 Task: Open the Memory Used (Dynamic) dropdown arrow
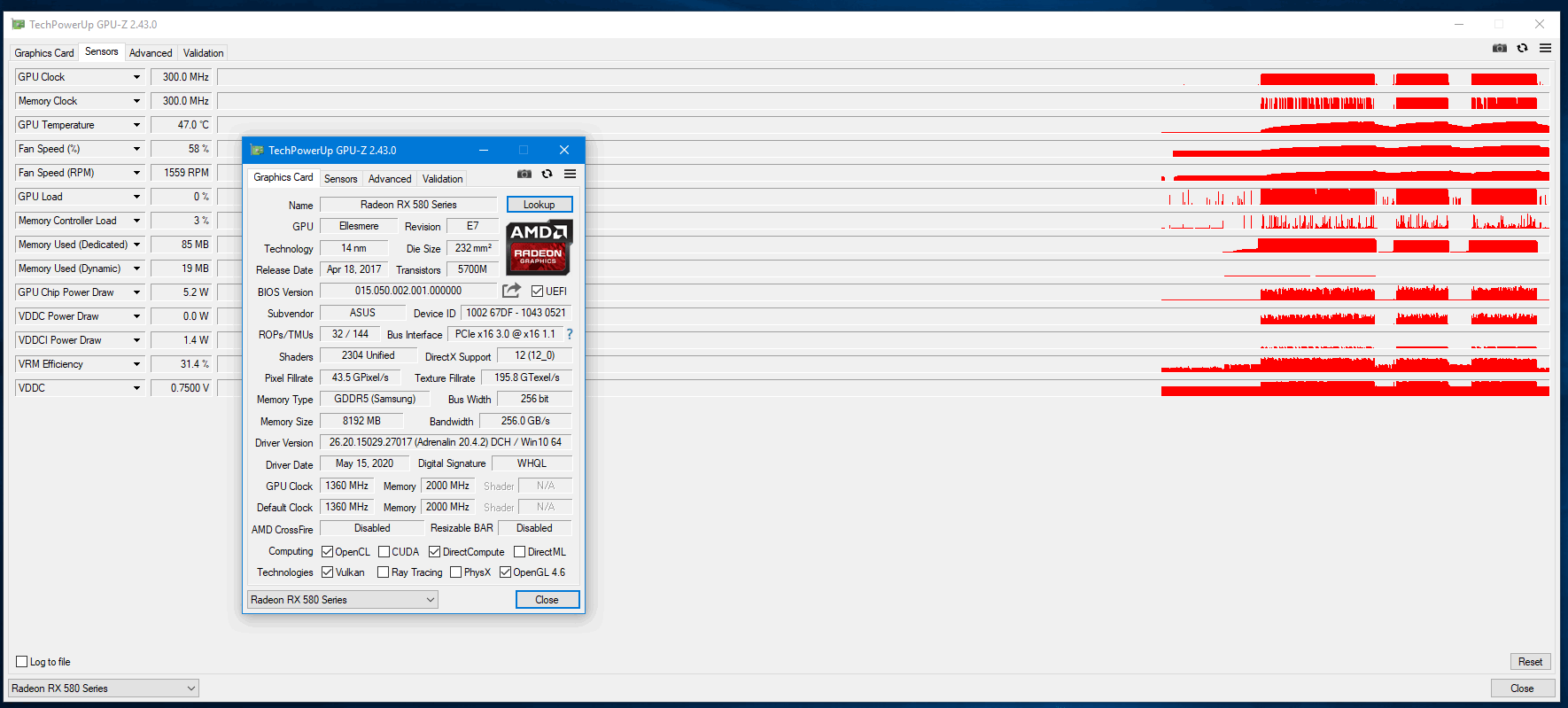(x=136, y=268)
